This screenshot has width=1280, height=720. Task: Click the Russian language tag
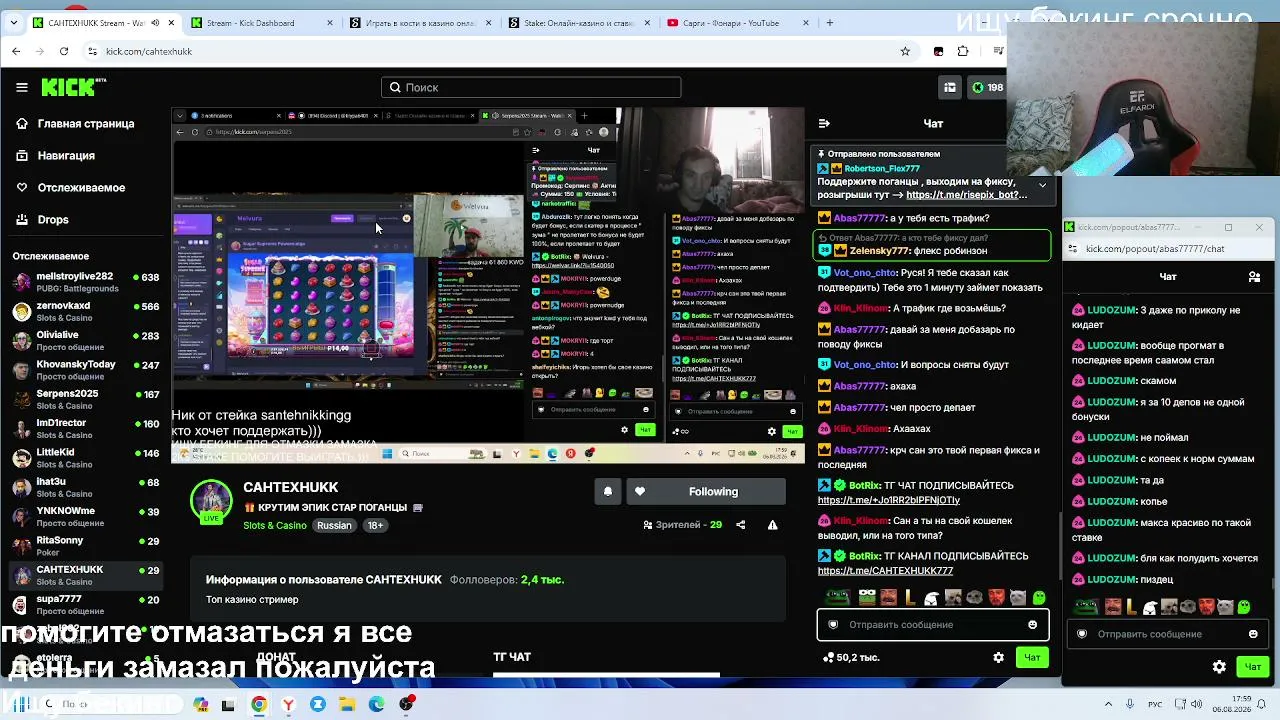(x=334, y=526)
